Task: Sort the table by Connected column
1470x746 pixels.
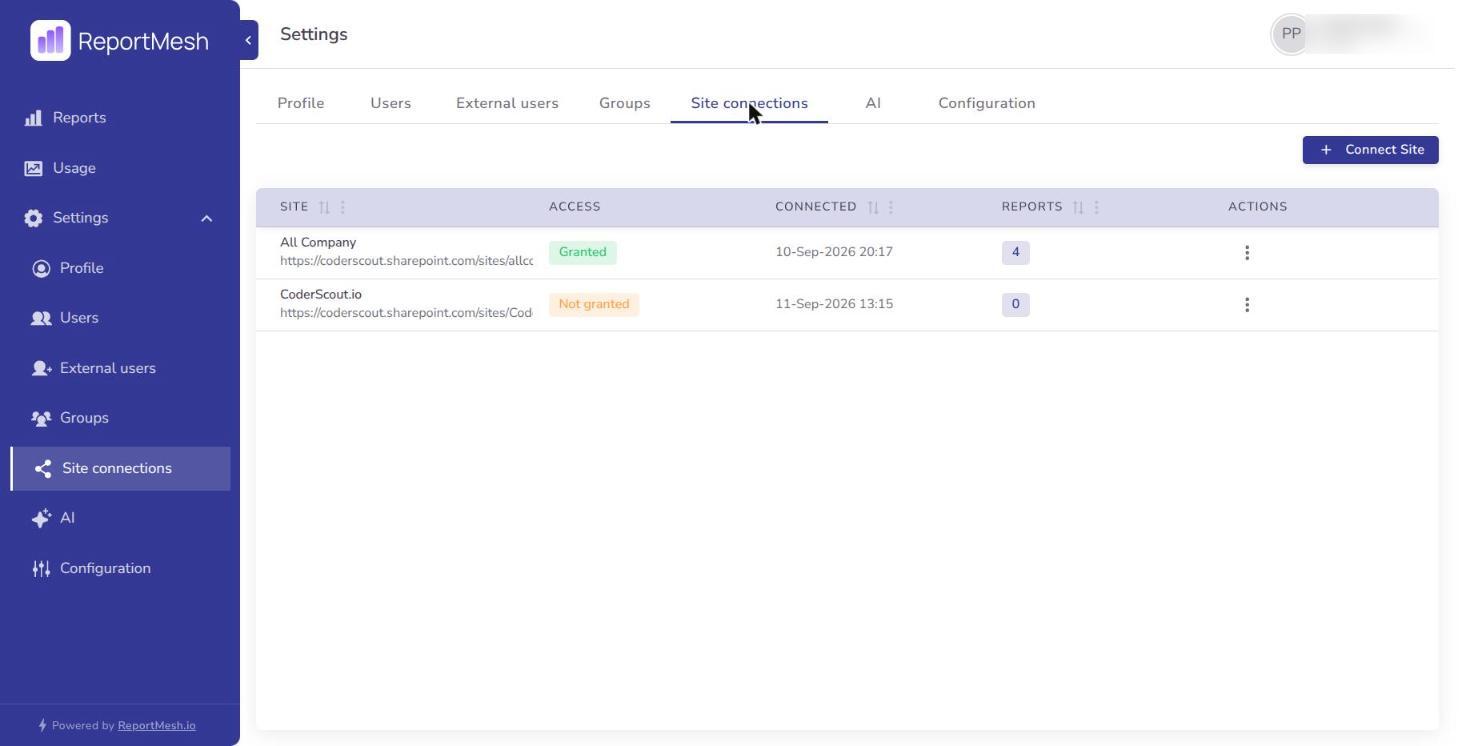Action: coord(873,207)
